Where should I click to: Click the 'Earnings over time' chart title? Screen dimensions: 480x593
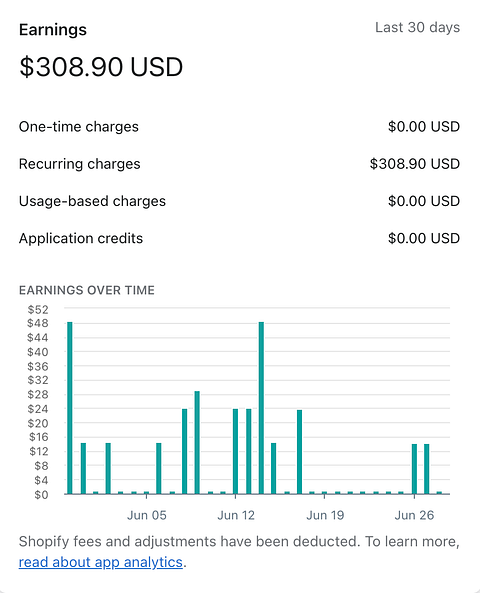click(x=87, y=290)
